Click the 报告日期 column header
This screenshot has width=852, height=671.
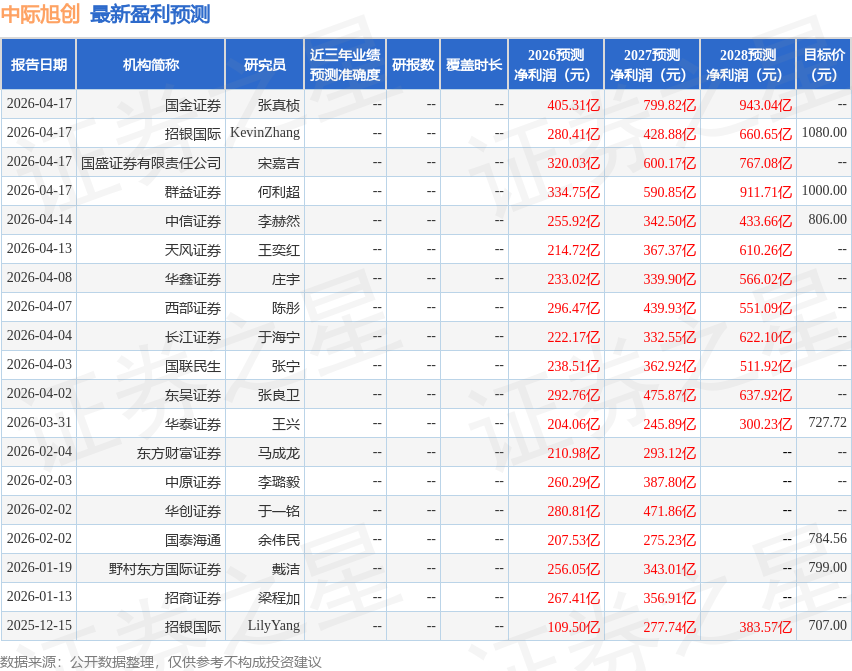39,64
